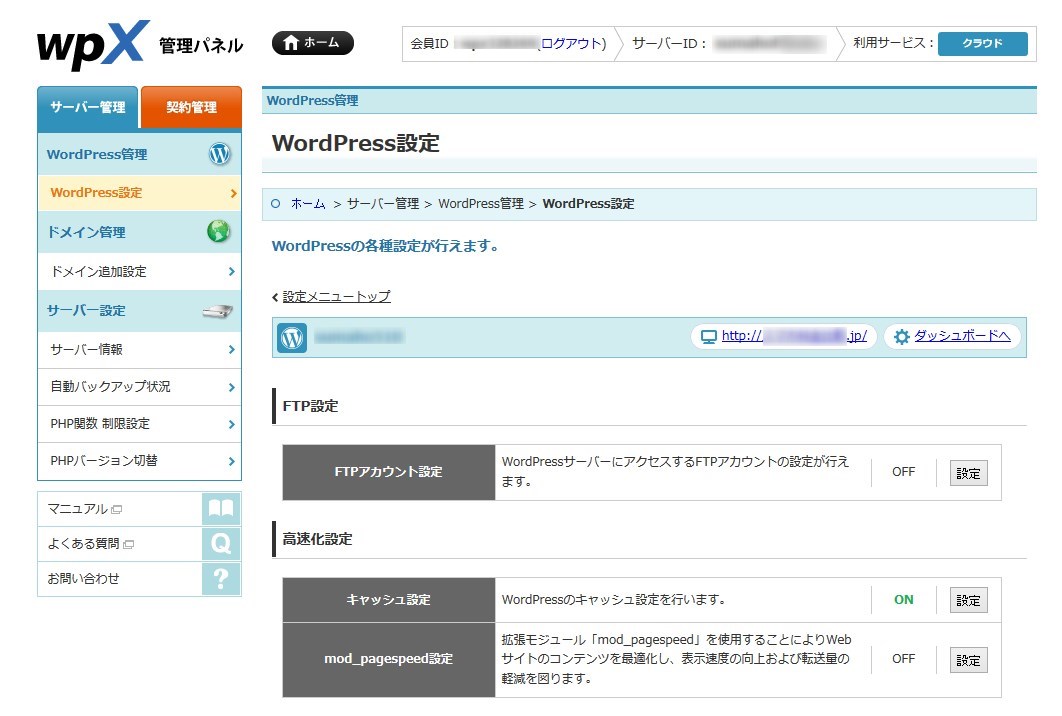The height and width of the screenshot is (716, 1062).
Task: Go back to 設定メニュートップ
Action: pyautogui.click(x=336, y=297)
